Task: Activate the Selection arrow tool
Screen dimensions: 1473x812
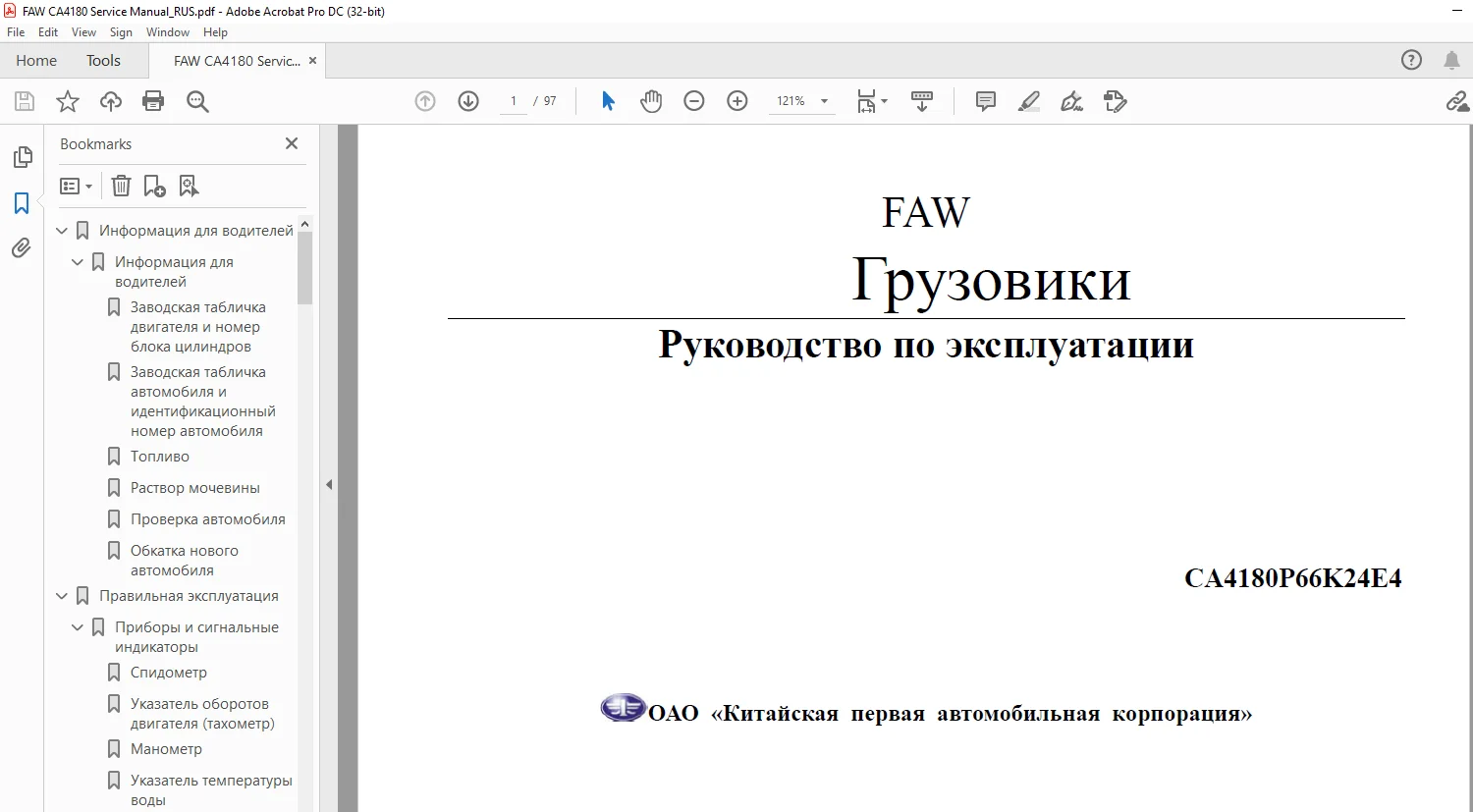Action: [608, 101]
